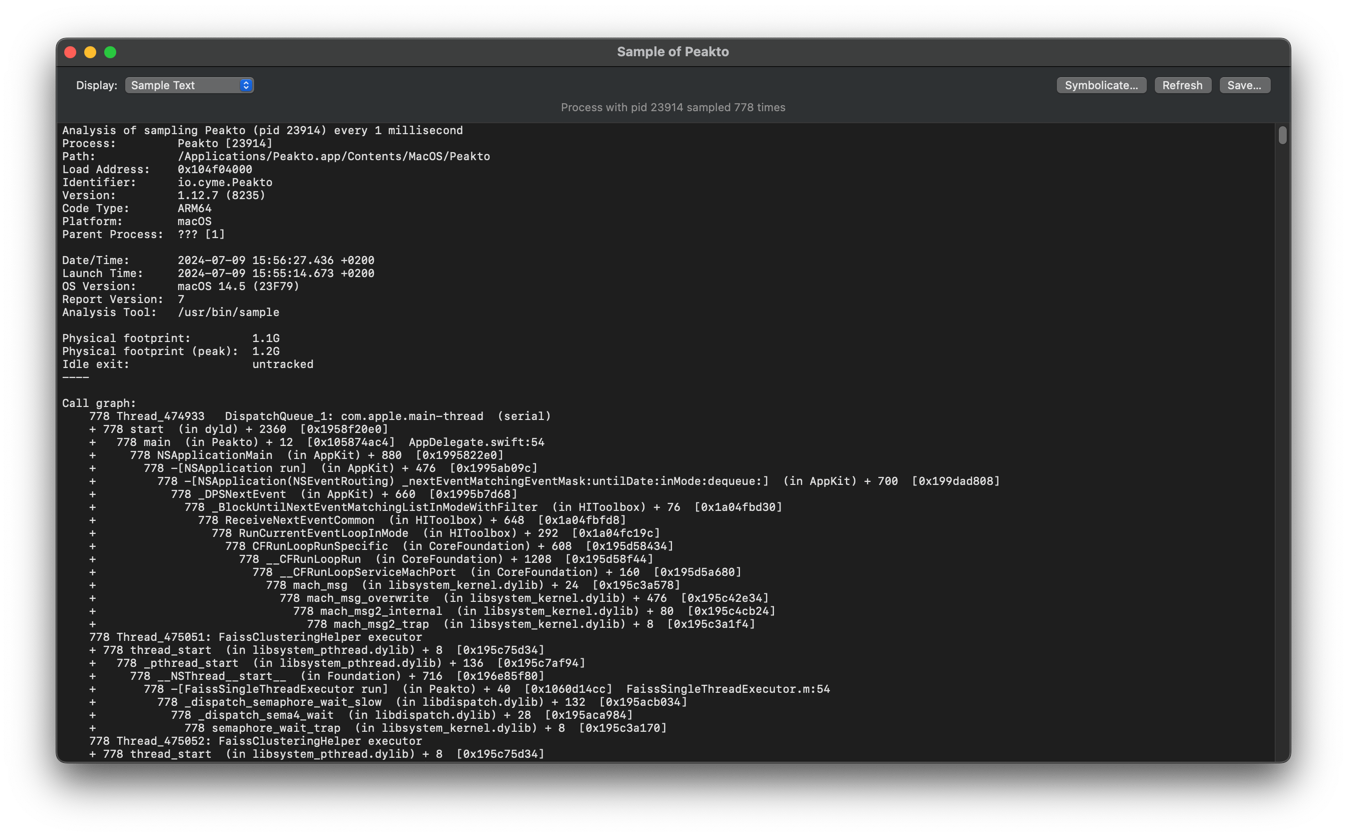Screen dimensions: 1347x837
Task: Click the Thread_475052 FaissClusteringHelper executor line
Action: point(255,741)
